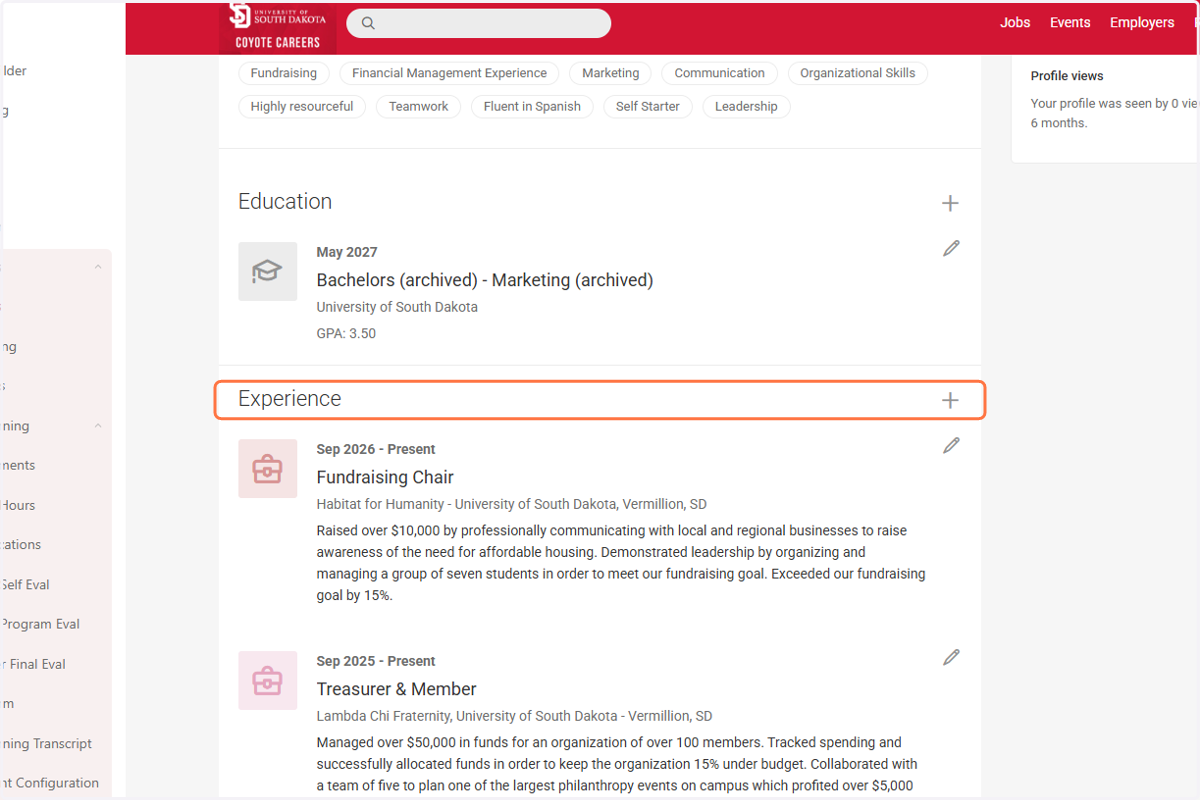
Task: Click the Coyote Careers logo
Action: [x=277, y=27]
